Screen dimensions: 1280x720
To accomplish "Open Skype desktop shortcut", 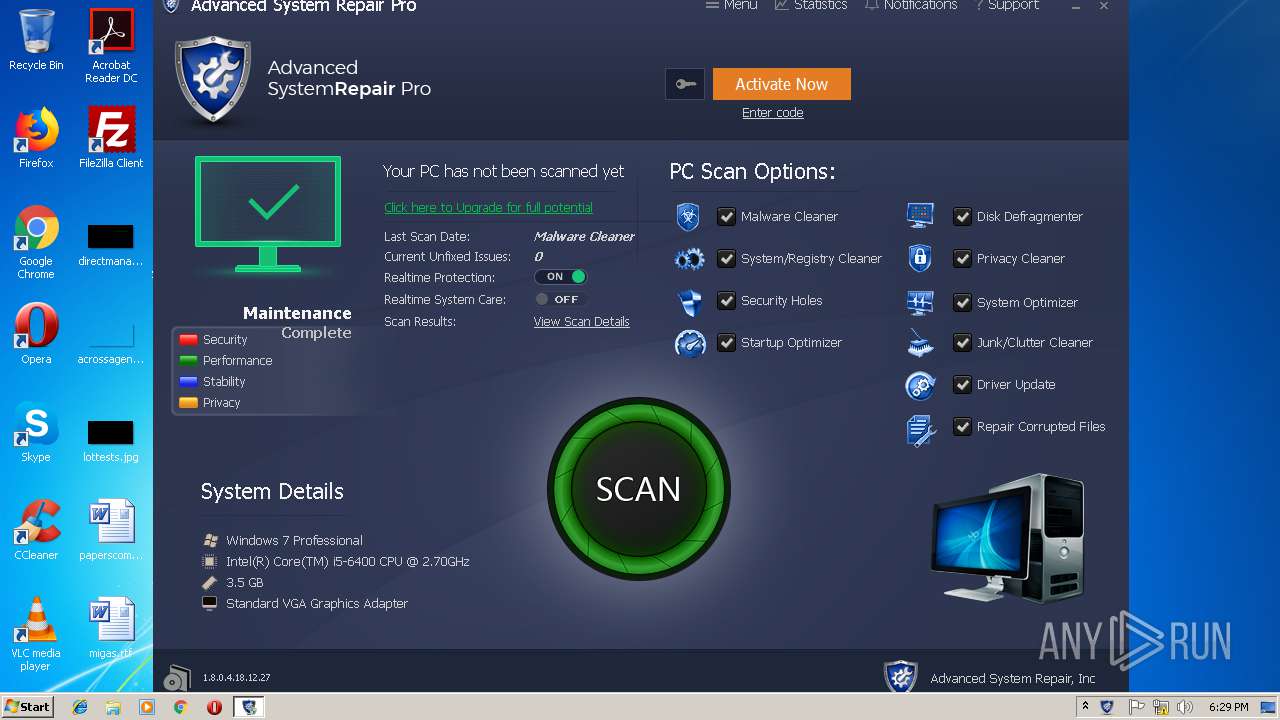I will coord(36,432).
